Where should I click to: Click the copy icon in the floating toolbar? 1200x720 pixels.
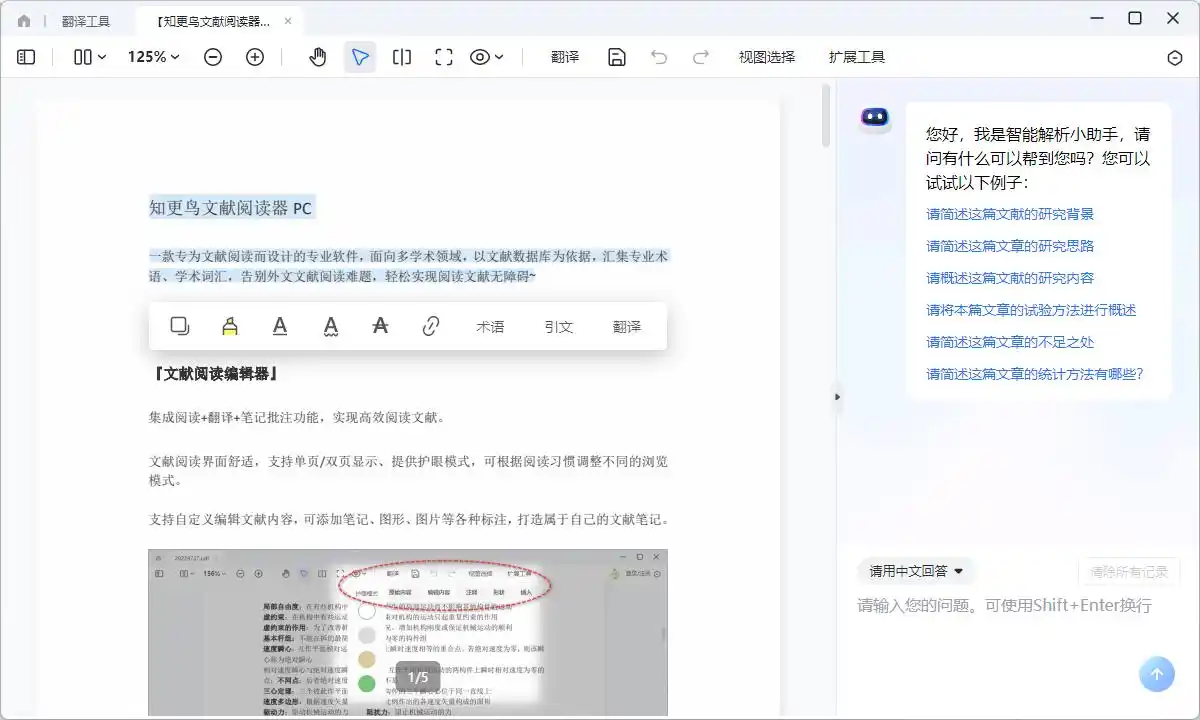click(x=180, y=325)
